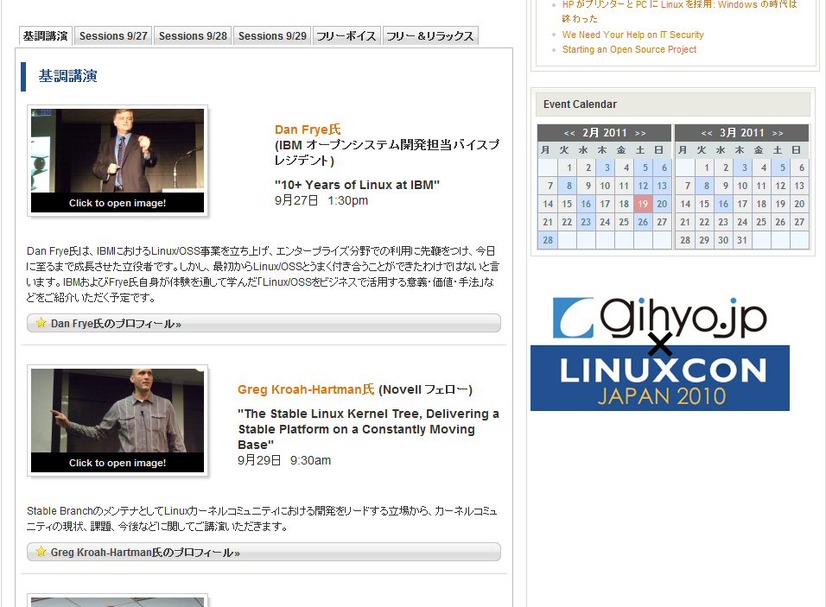This screenshot has width=826, height=607.
Task: Click '"10+ Years of Linux at IBM"' title
Action: pyautogui.click(x=357, y=185)
